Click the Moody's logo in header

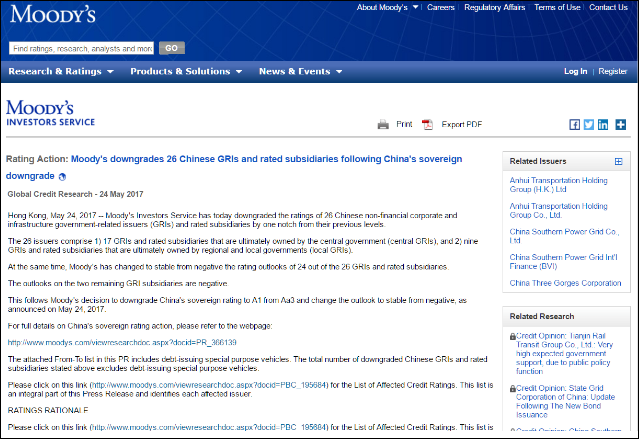tap(52, 17)
